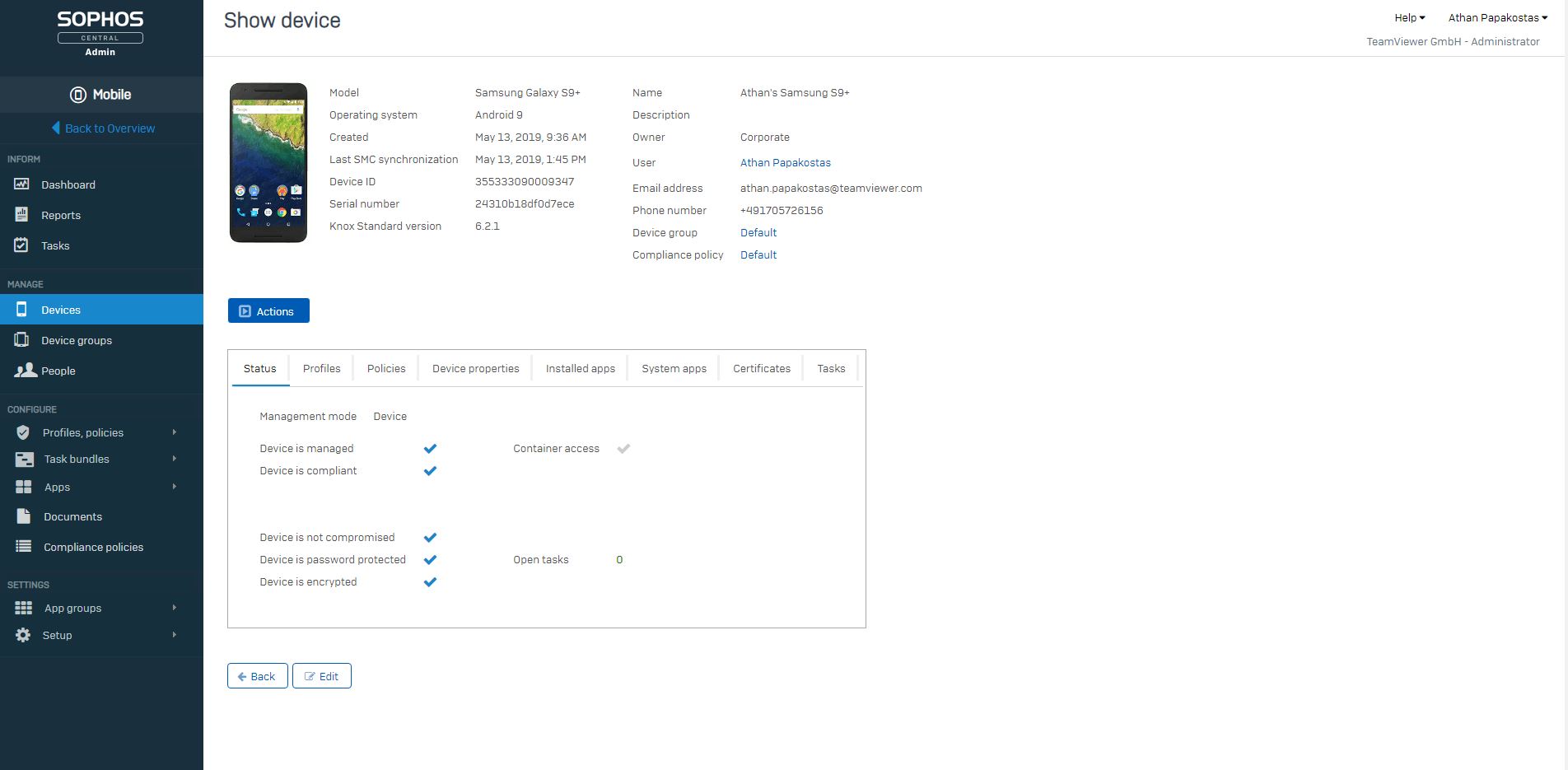
Task: Click the Management mode Device value
Action: (390, 417)
